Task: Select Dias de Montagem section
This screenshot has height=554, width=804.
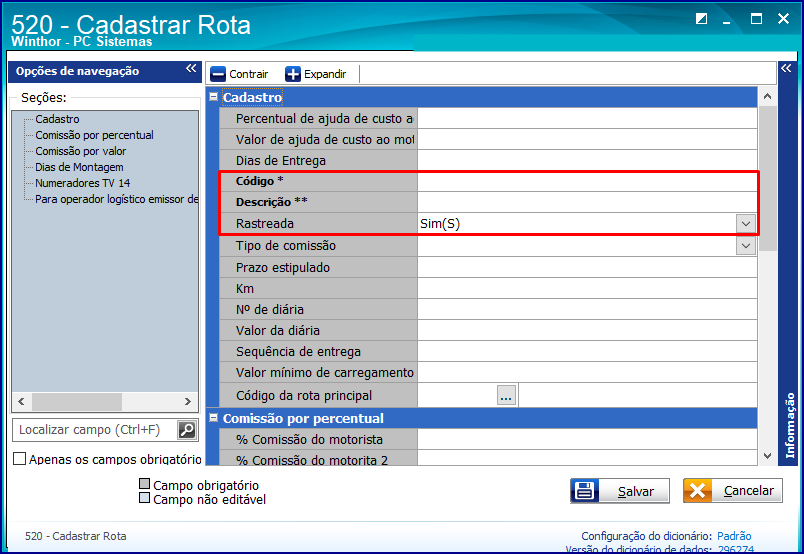Action: [79, 167]
